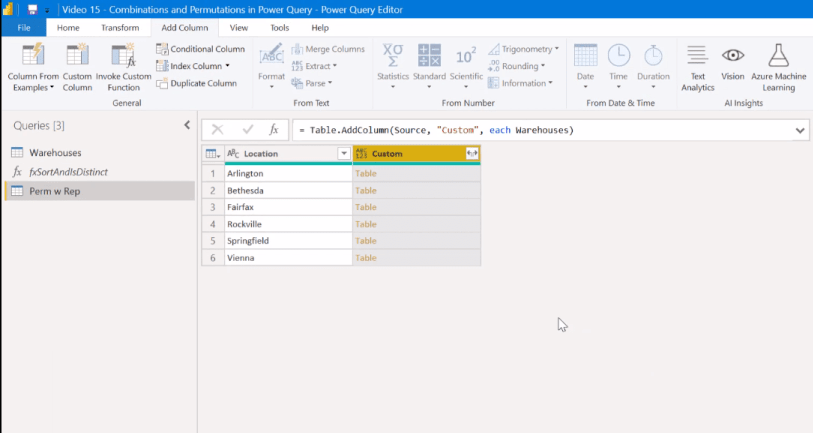Click the Bethesda cell
Screen dimensions: 813x433
coord(288,190)
